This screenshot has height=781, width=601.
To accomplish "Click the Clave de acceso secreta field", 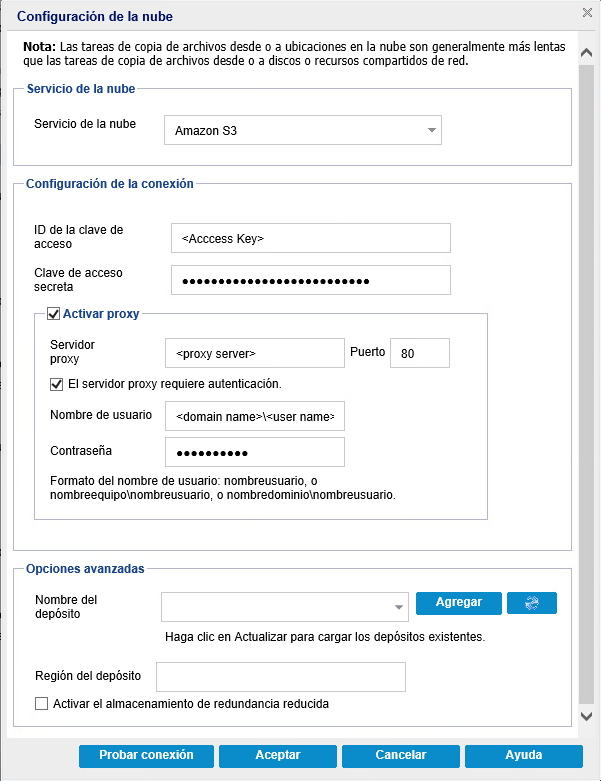I will point(311,280).
